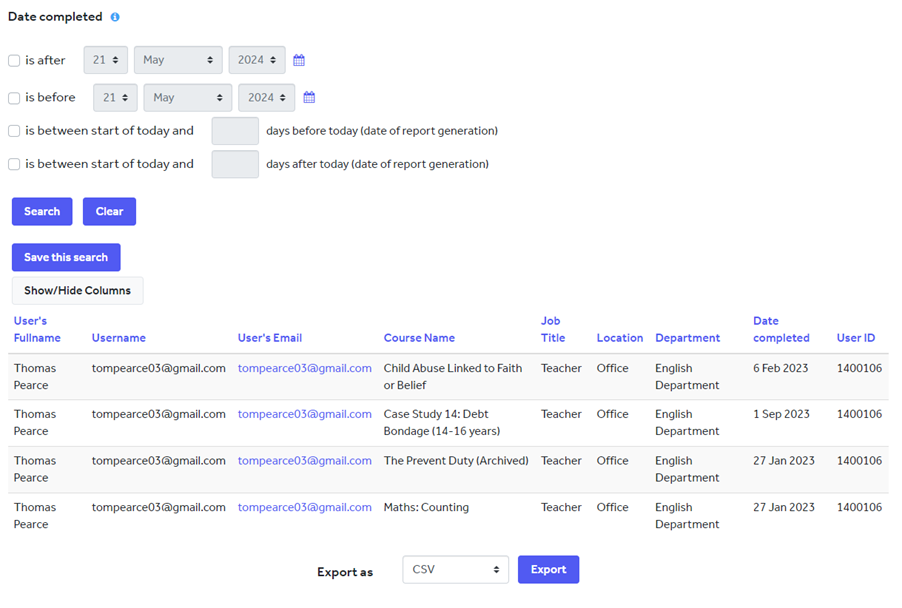The width and height of the screenshot is (902, 608).
Task: Open the export format dropdown showing CSV
Action: [x=455, y=569]
